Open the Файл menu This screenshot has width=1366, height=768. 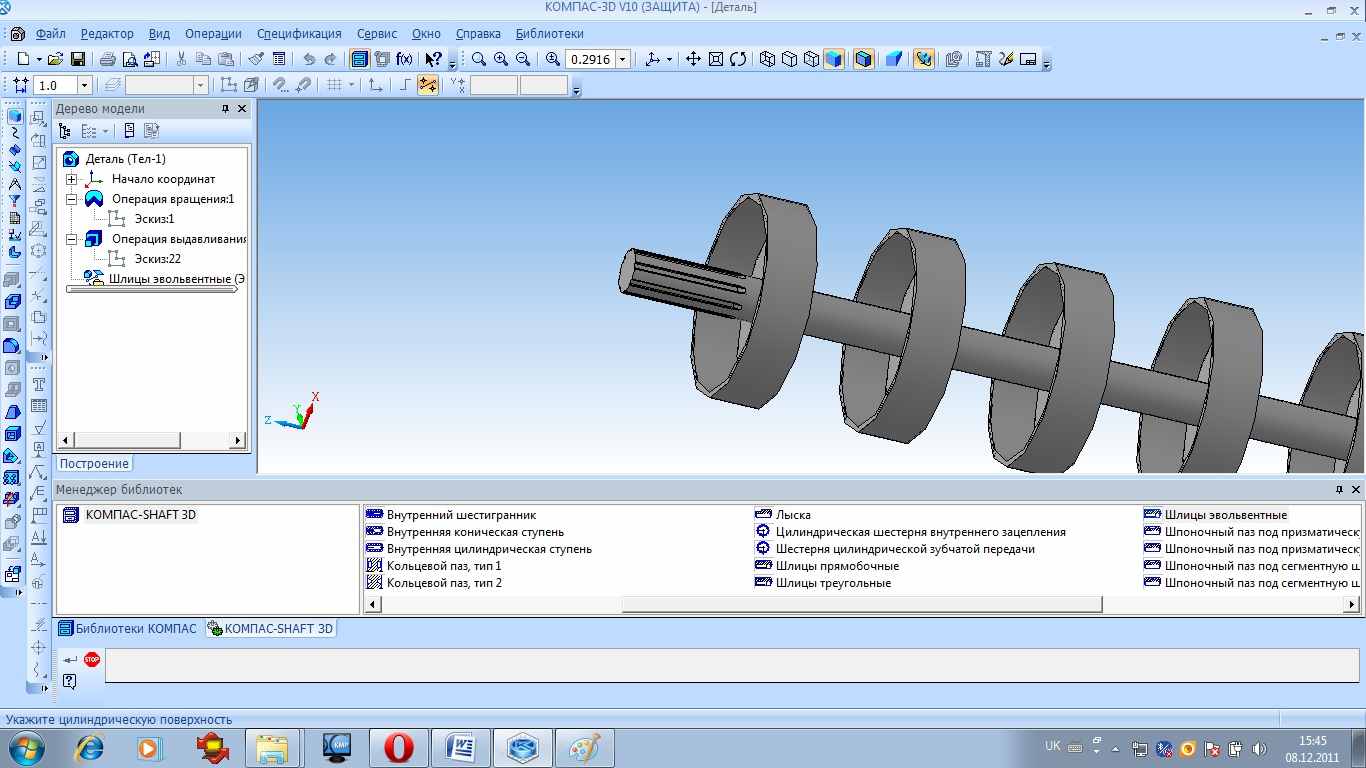point(50,33)
